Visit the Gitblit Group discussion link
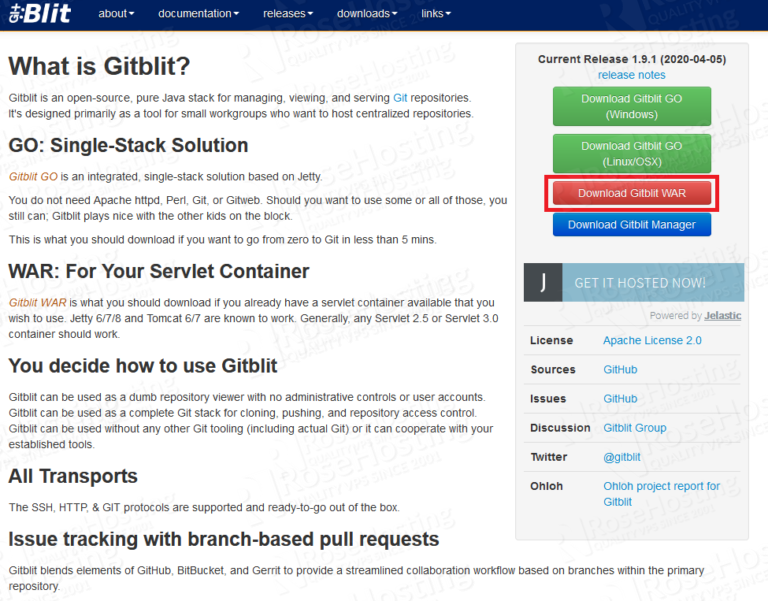768x601 pixels. (x=635, y=428)
